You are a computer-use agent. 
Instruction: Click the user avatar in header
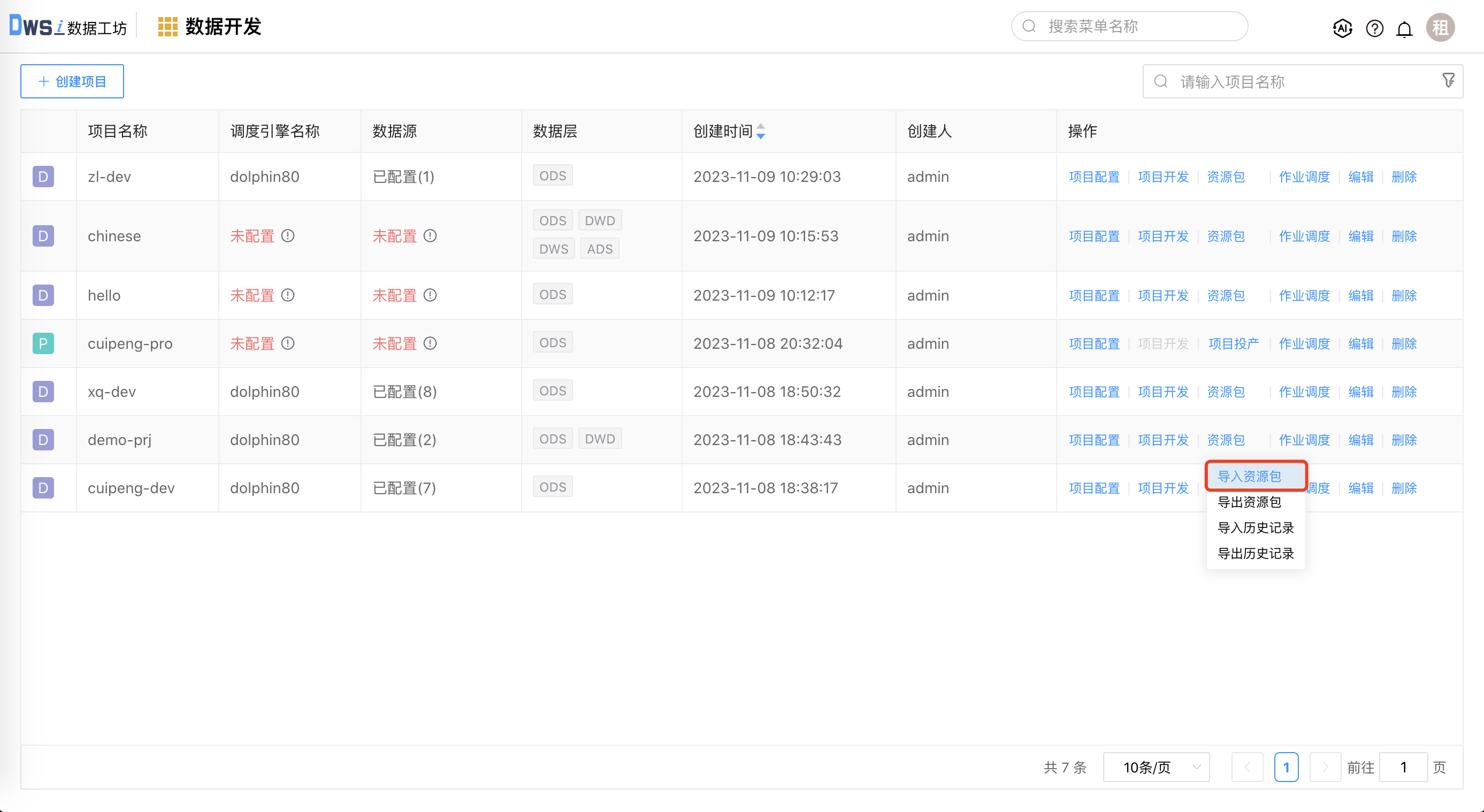pos(1440,28)
